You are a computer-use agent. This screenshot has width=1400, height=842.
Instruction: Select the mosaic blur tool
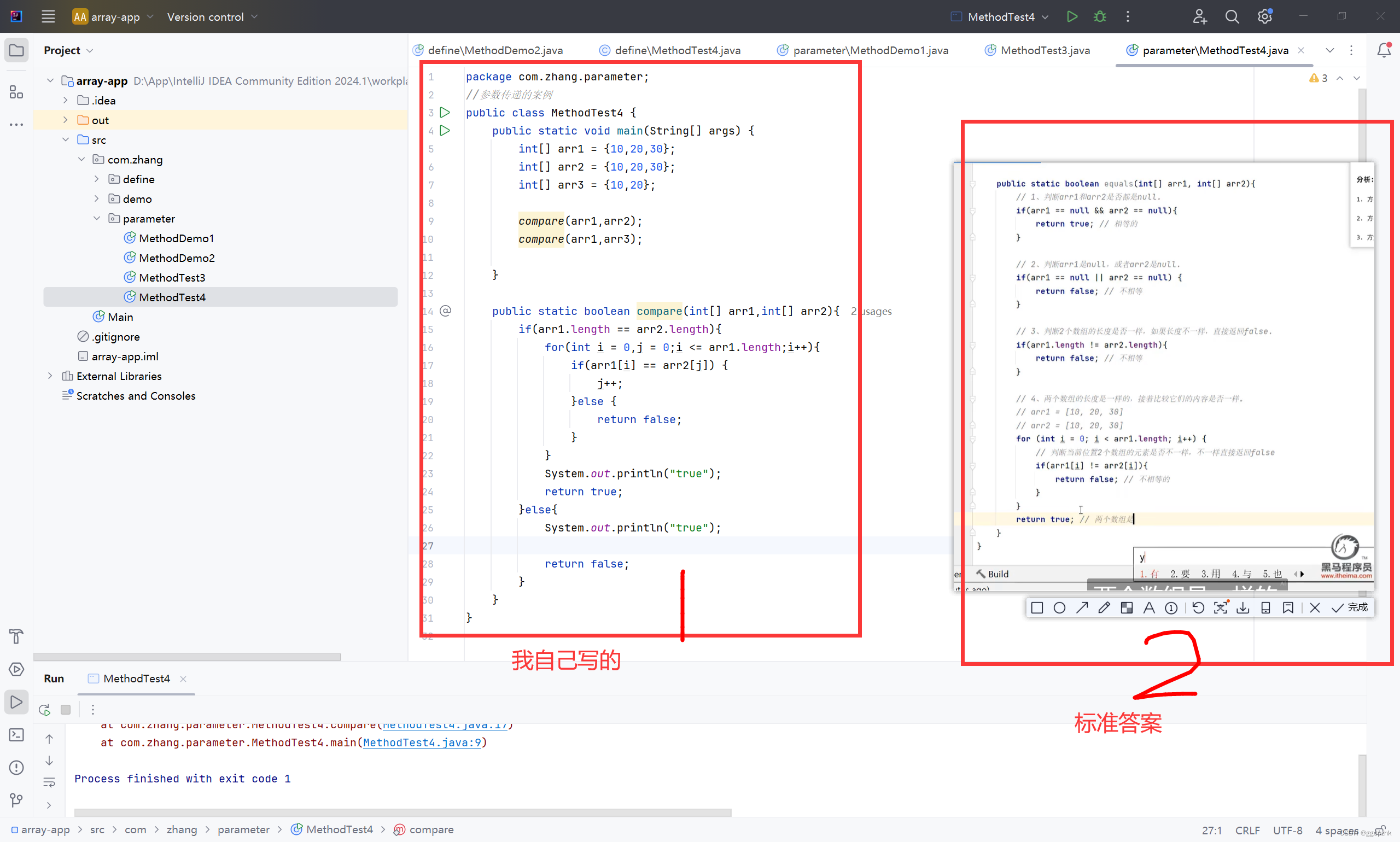pyautogui.click(x=1127, y=607)
